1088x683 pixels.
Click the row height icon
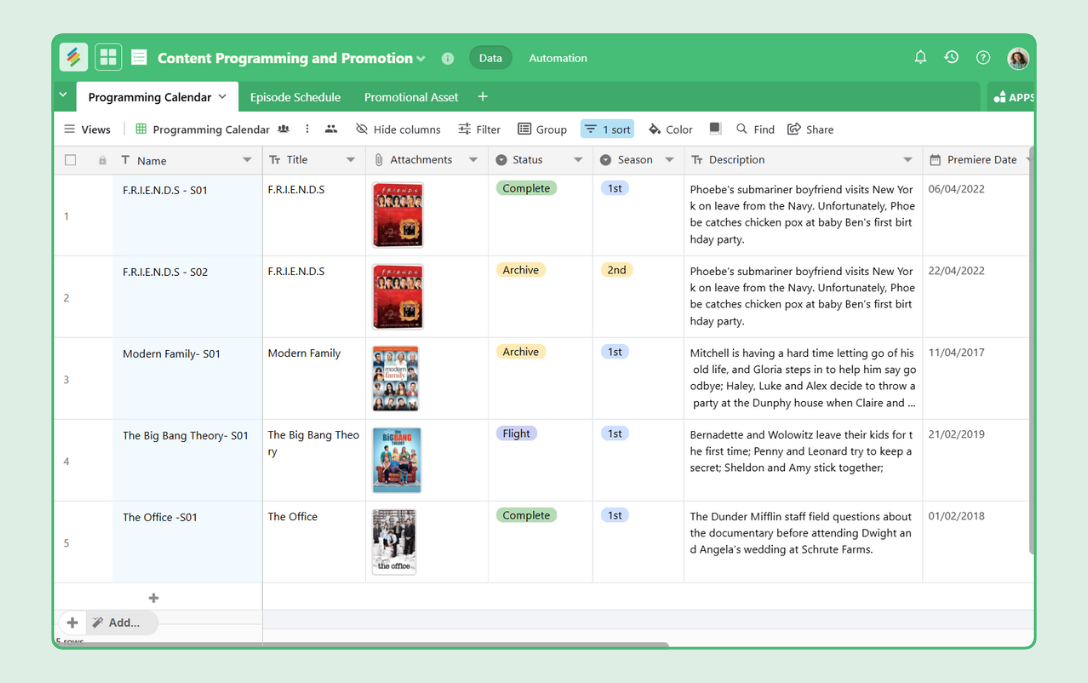(x=715, y=128)
